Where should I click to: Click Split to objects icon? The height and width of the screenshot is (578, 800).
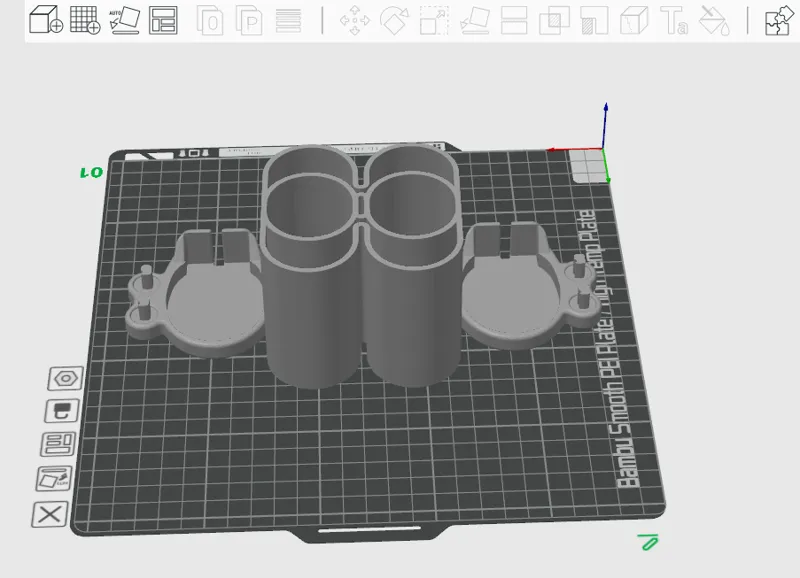pyautogui.click(x=210, y=21)
